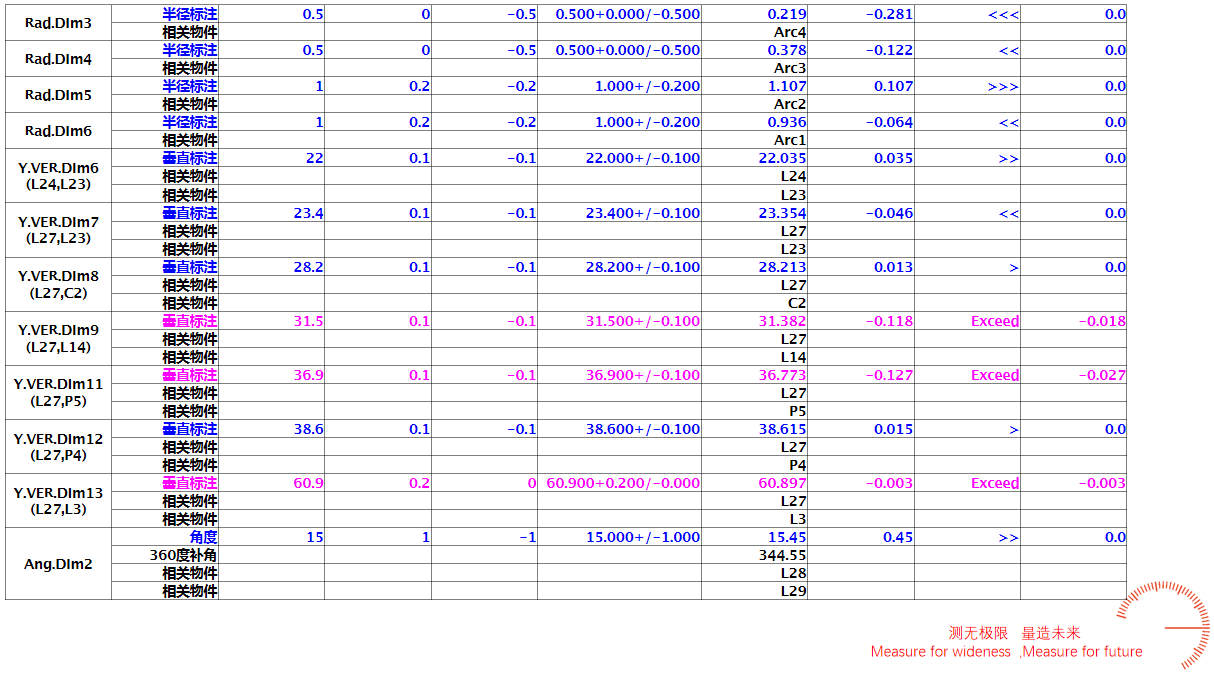
Task: Click measured value 1.107
Action: coord(787,86)
